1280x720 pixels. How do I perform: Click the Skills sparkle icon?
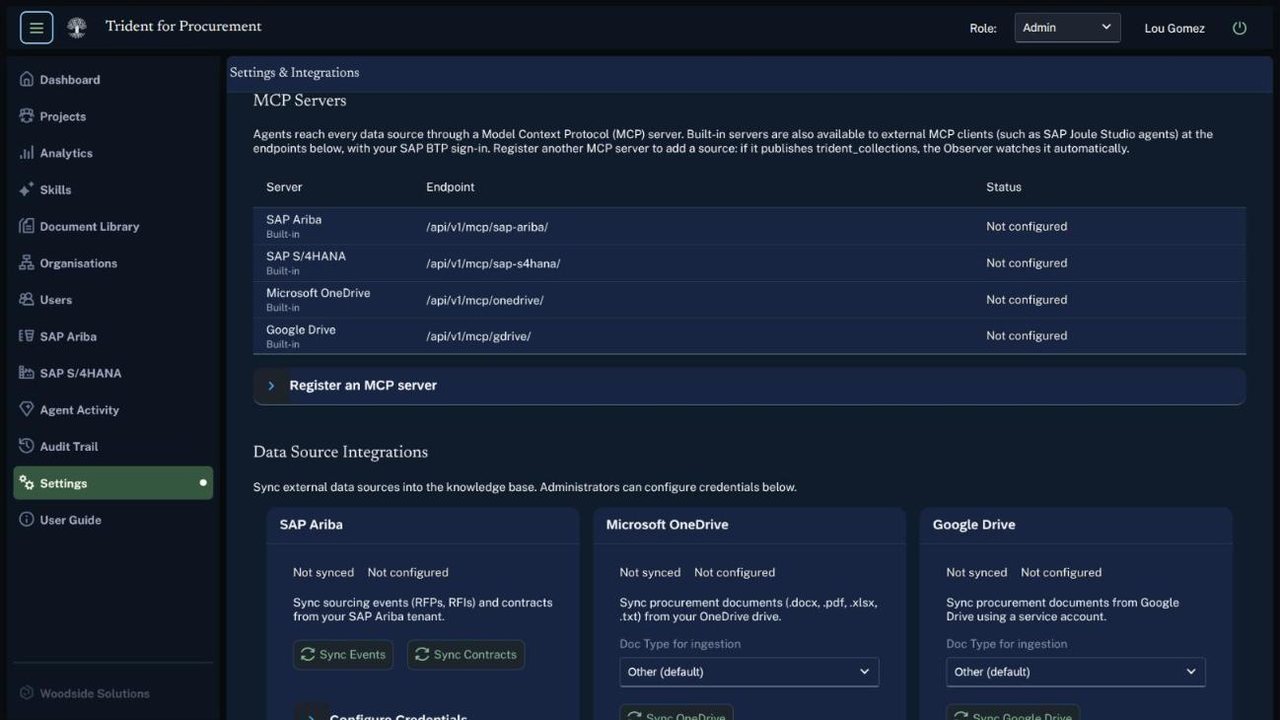point(27,189)
